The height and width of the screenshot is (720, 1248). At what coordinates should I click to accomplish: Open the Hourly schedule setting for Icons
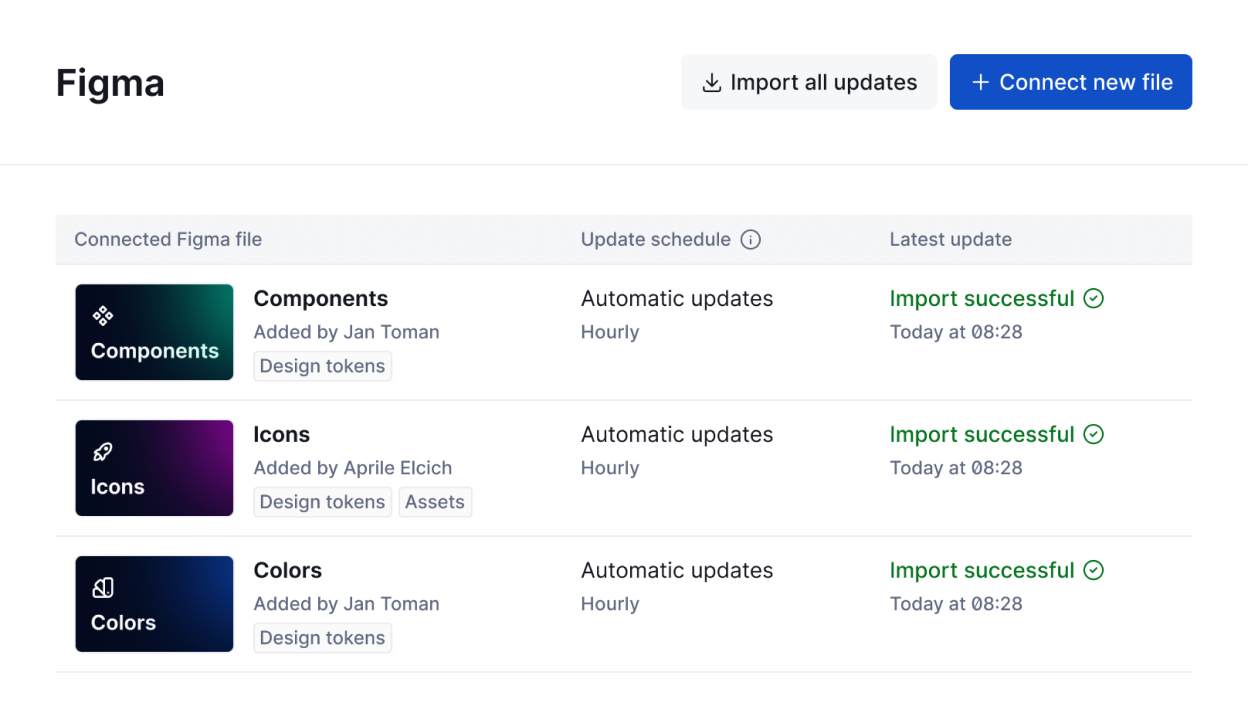(610, 467)
